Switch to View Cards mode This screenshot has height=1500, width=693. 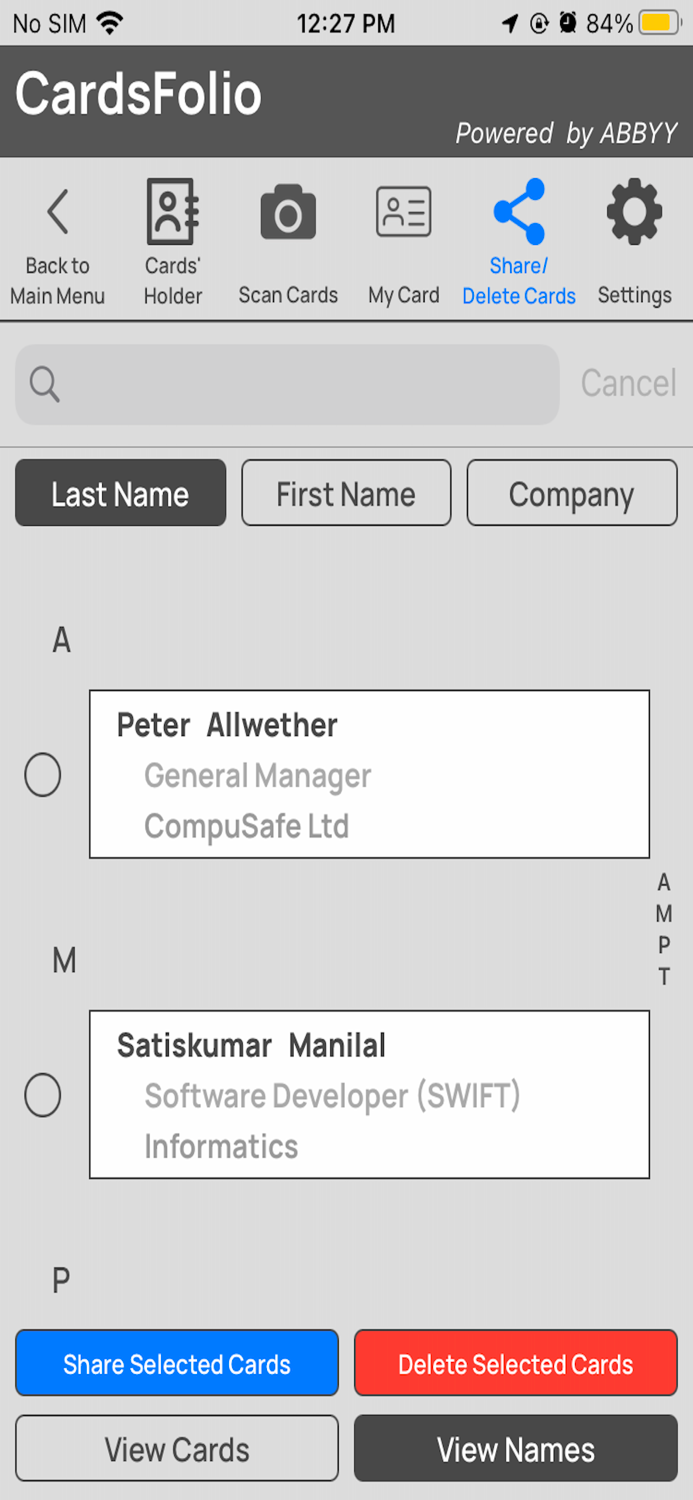tap(177, 1449)
